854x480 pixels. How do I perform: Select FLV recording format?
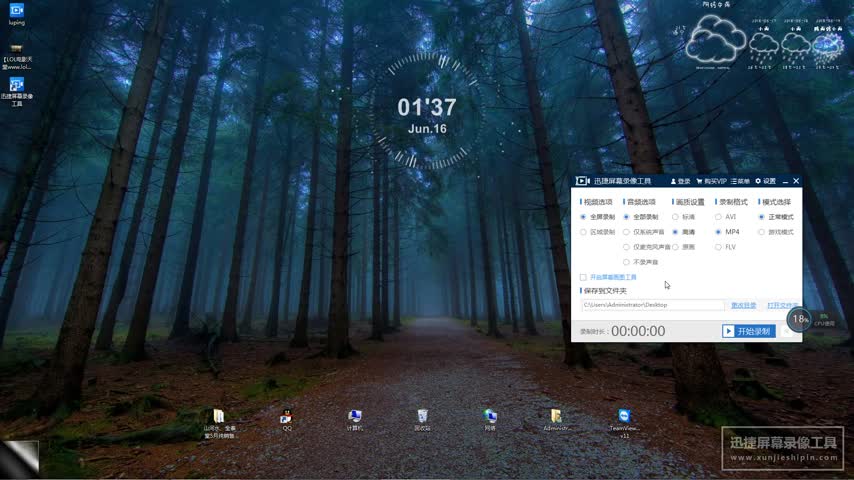[x=725, y=247]
